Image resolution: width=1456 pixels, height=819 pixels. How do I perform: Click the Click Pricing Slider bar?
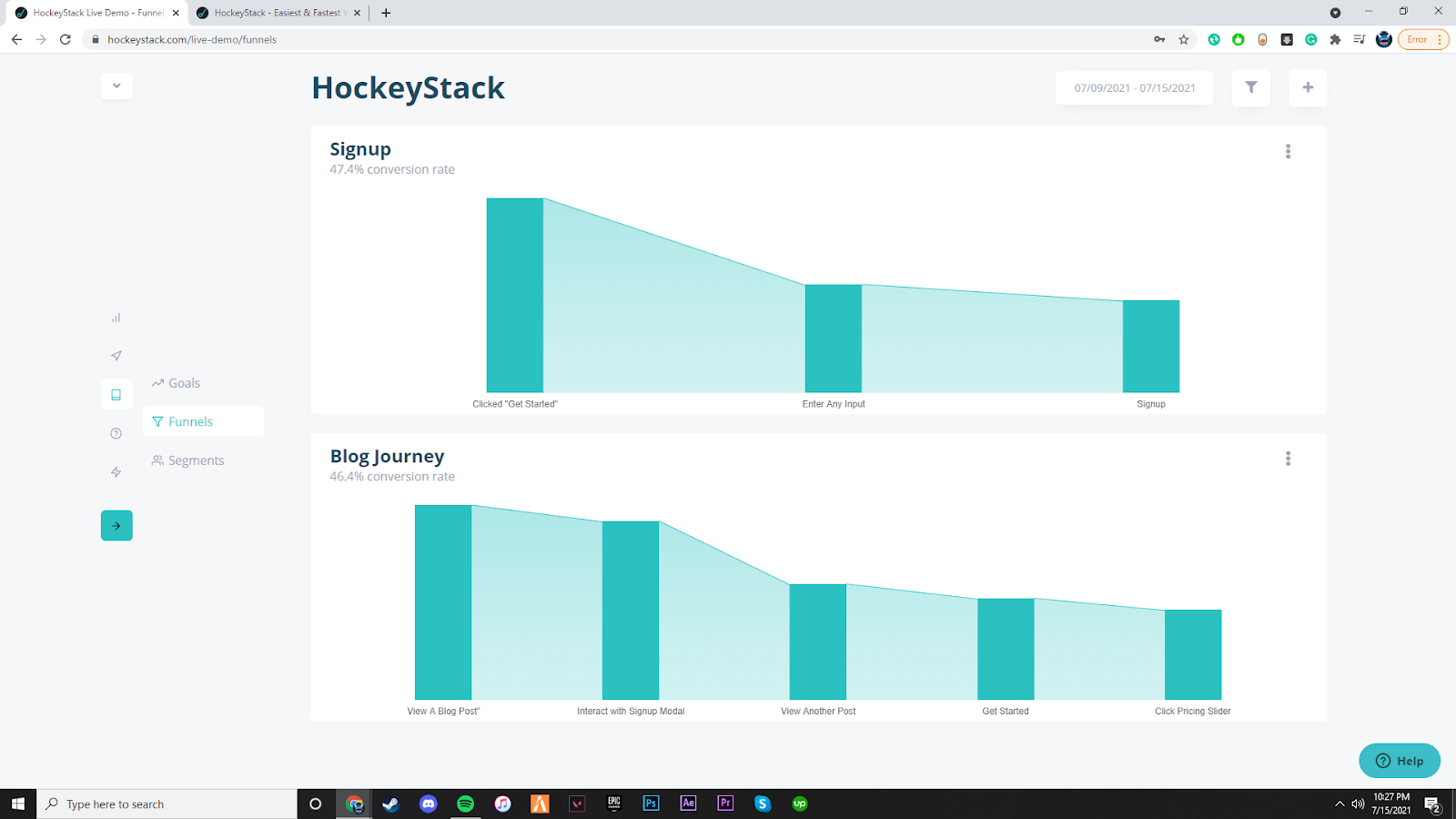pyautogui.click(x=1193, y=654)
